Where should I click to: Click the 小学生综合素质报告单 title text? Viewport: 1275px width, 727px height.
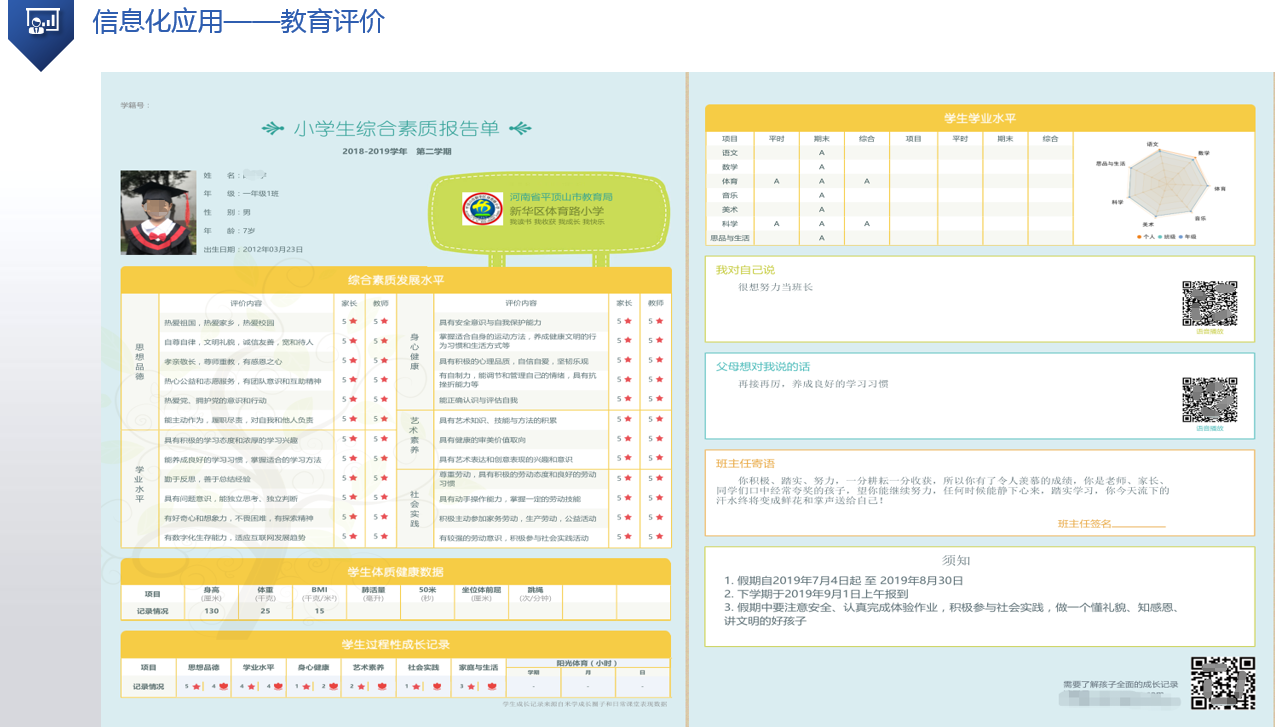[x=396, y=129]
